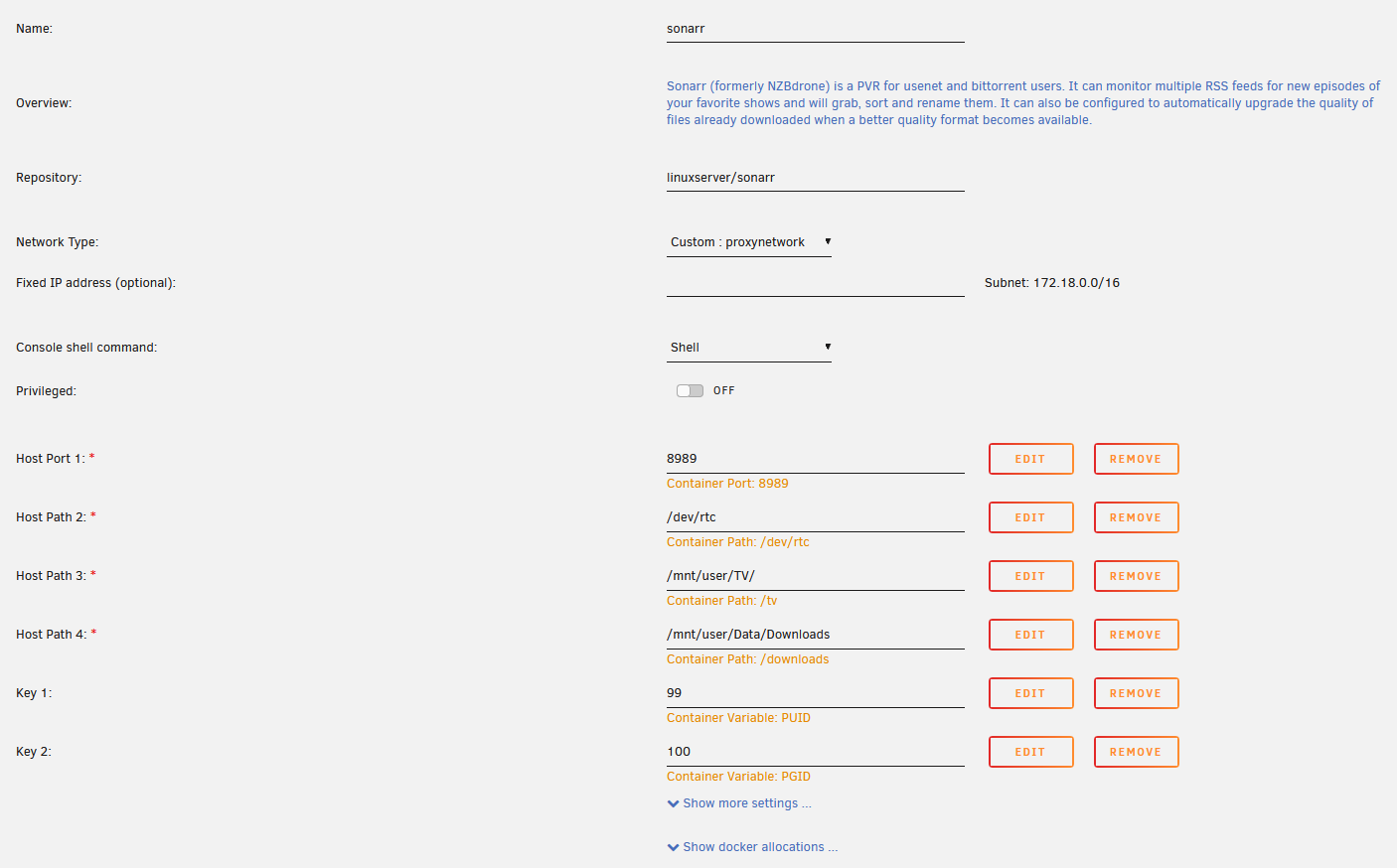
Task: Expand Show docker allocations
Action: coord(752,847)
